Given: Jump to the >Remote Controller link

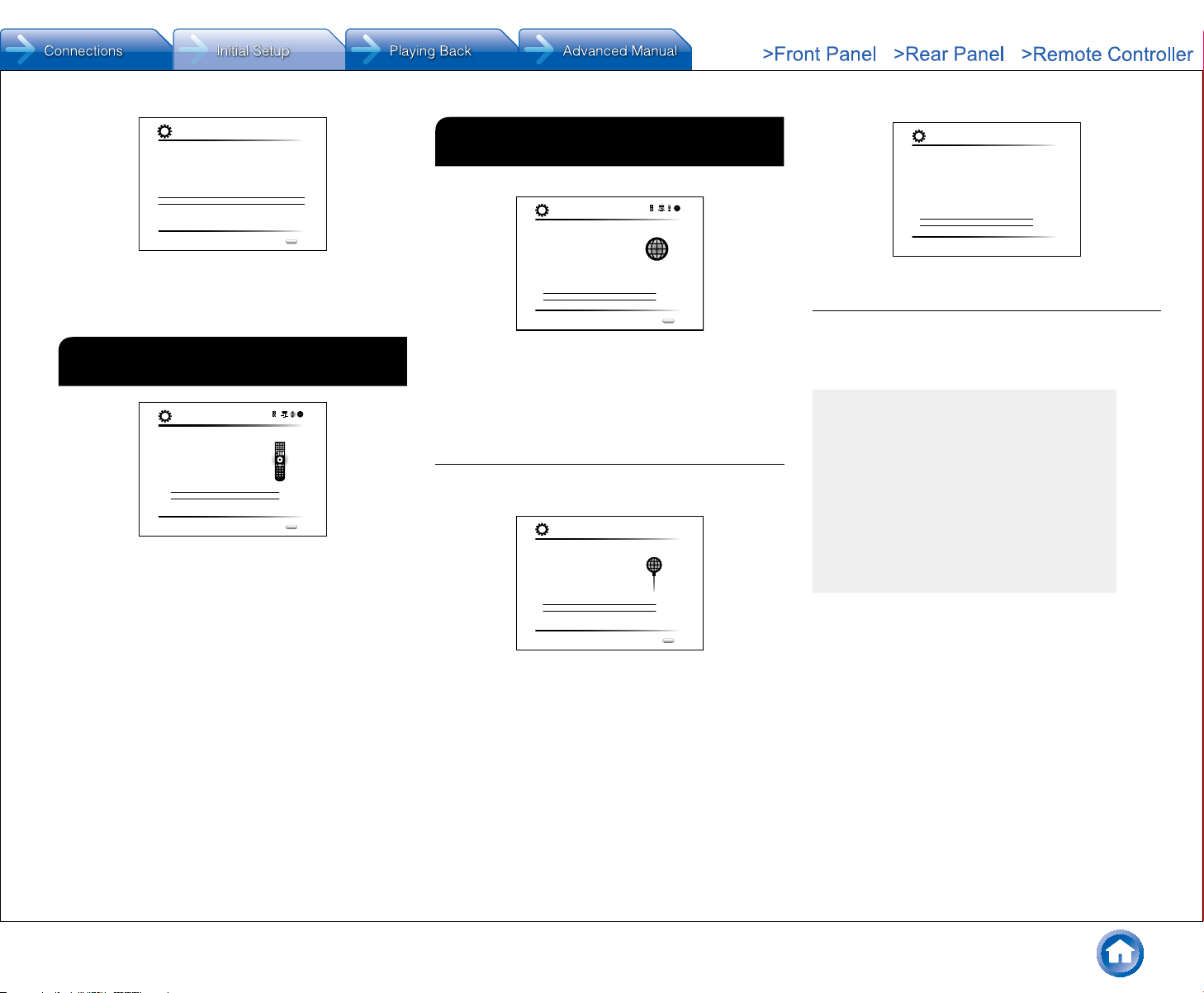Looking at the screenshot, I should pyautogui.click(x=1107, y=54).
